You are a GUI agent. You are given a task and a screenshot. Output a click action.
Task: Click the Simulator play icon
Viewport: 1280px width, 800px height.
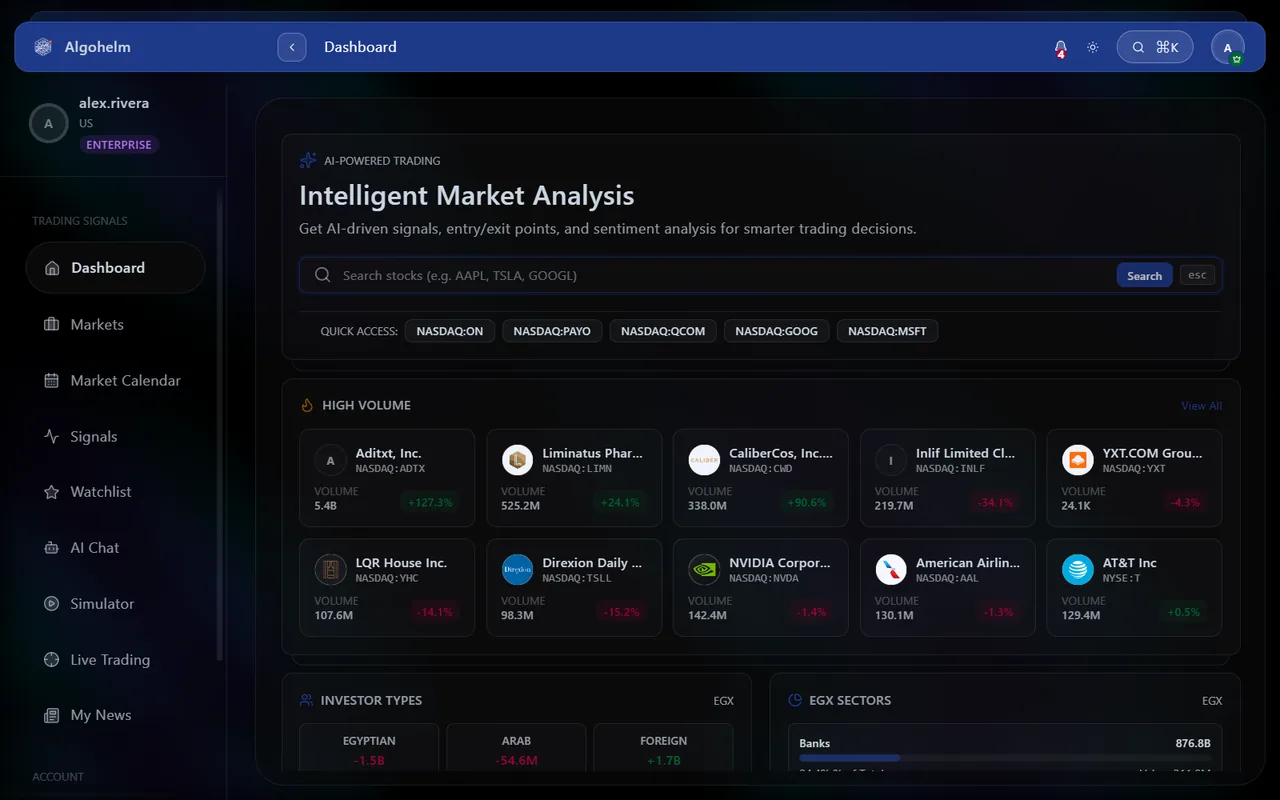click(52, 604)
